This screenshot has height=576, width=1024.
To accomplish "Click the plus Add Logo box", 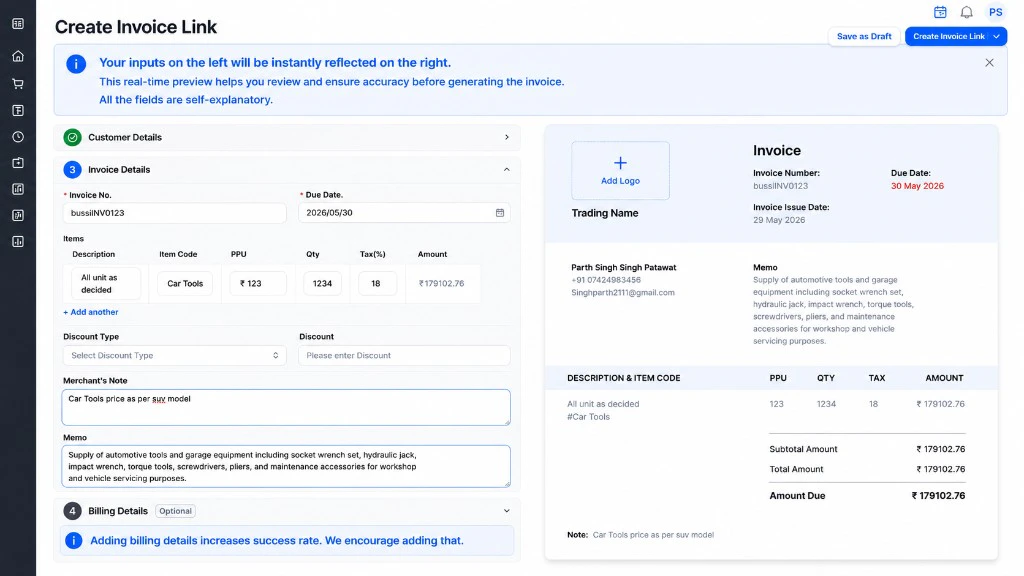I will [620, 170].
